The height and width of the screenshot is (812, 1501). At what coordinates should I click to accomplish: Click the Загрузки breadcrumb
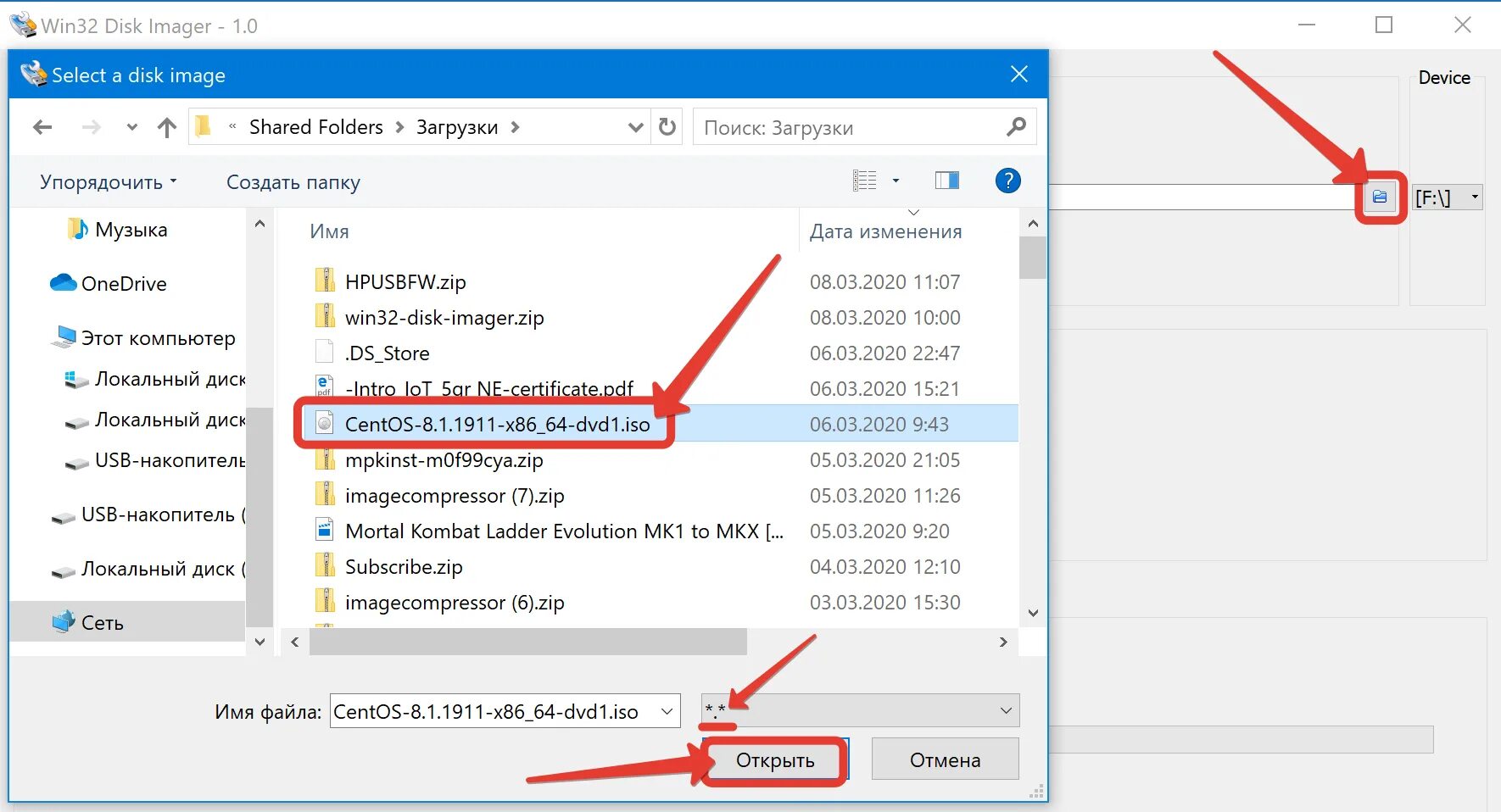click(x=456, y=127)
